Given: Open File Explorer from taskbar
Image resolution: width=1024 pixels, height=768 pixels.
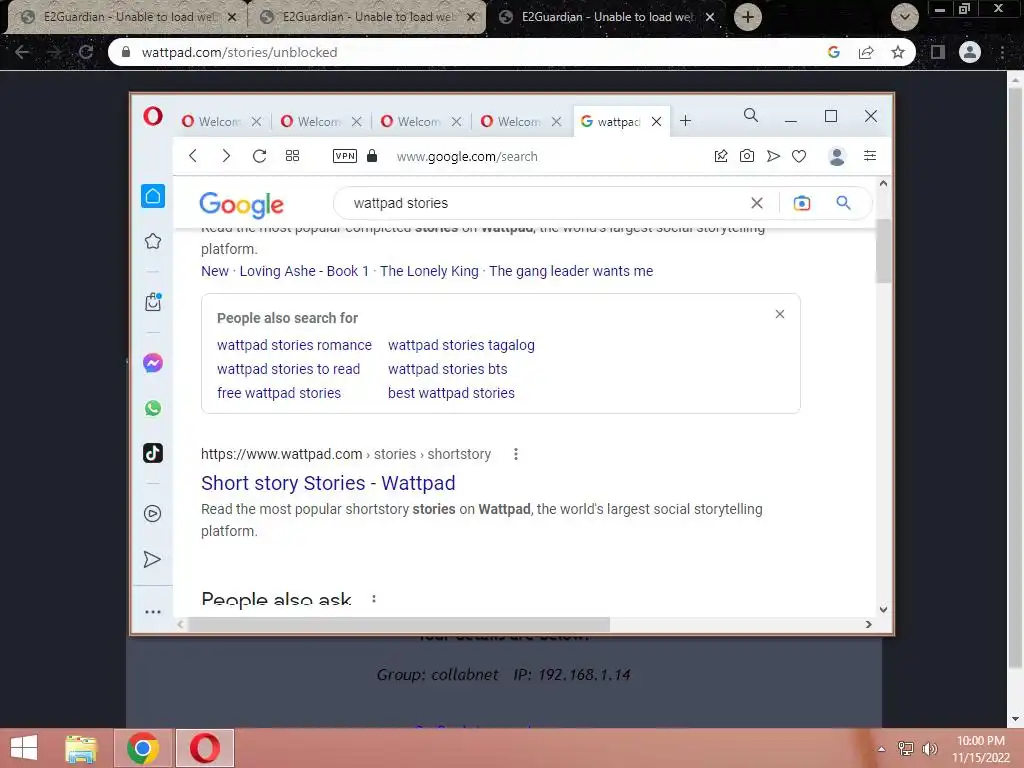Looking at the screenshot, I should click(81, 748).
